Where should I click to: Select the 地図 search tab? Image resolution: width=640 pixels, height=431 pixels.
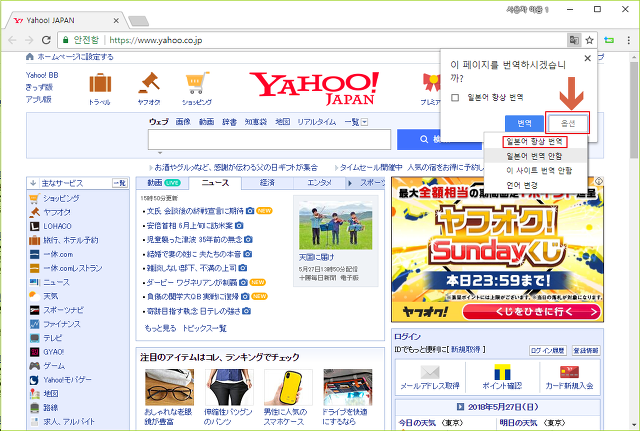pyautogui.click(x=282, y=122)
